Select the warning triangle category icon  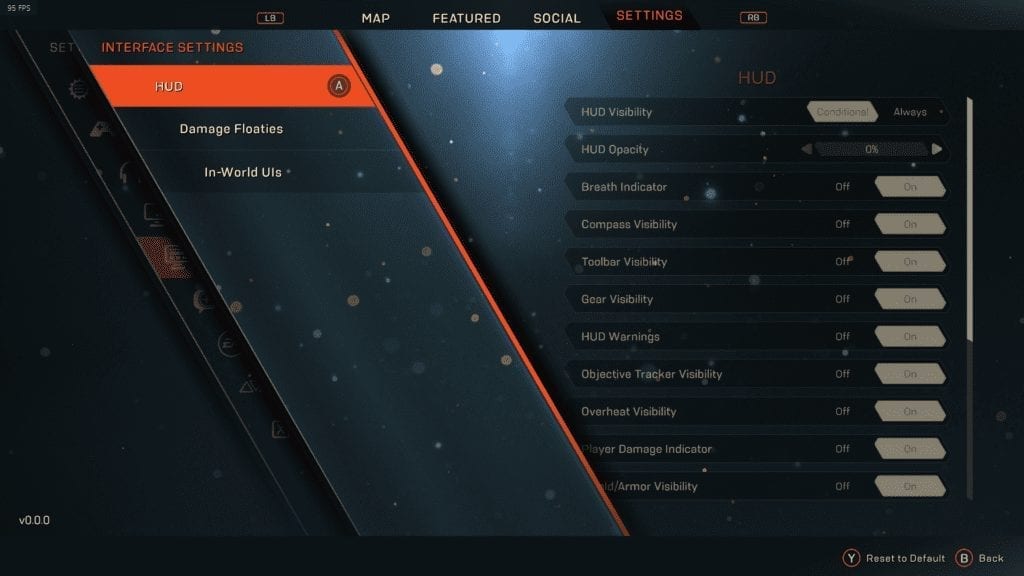(247, 386)
